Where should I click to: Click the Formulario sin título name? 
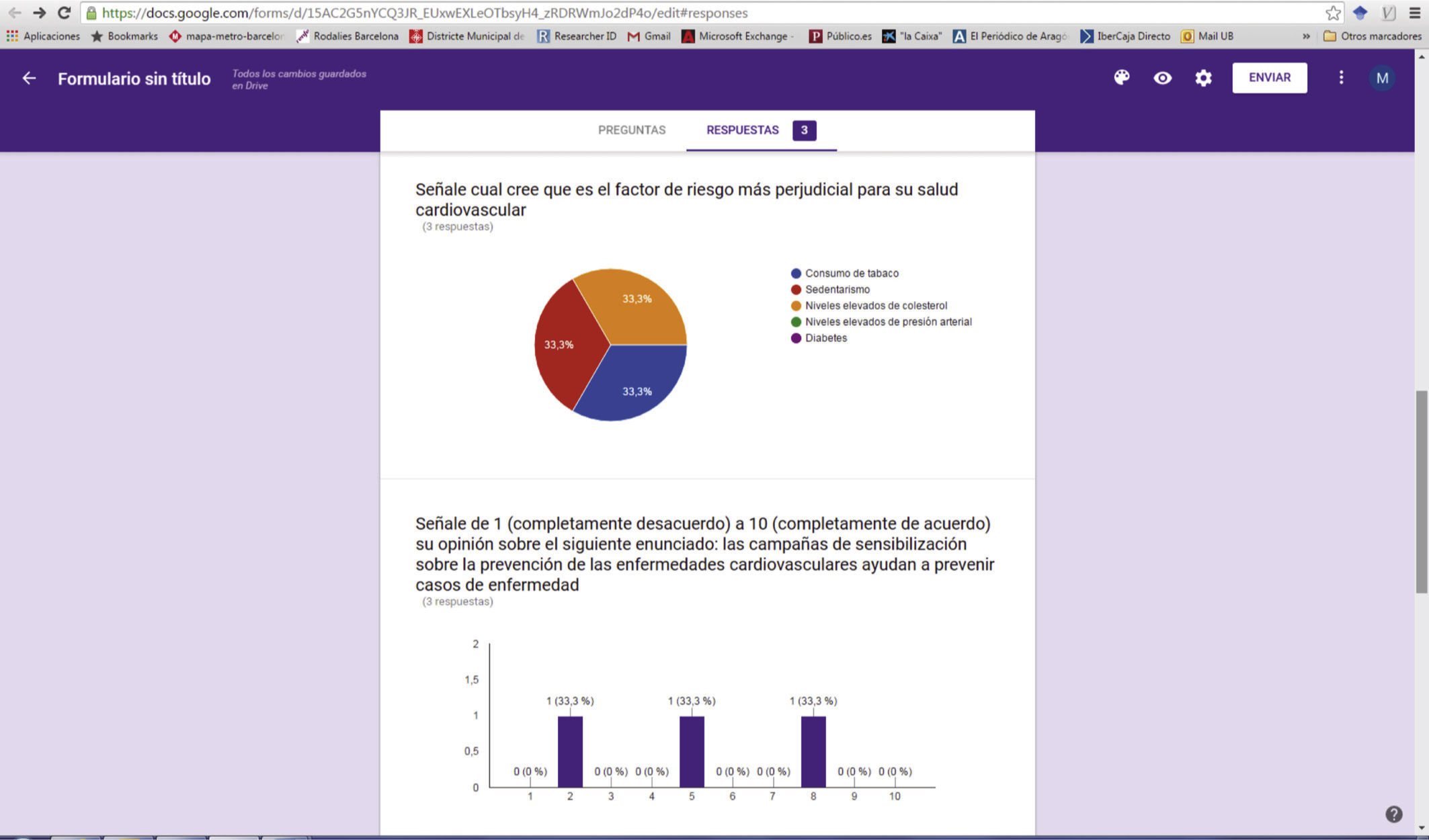point(134,79)
